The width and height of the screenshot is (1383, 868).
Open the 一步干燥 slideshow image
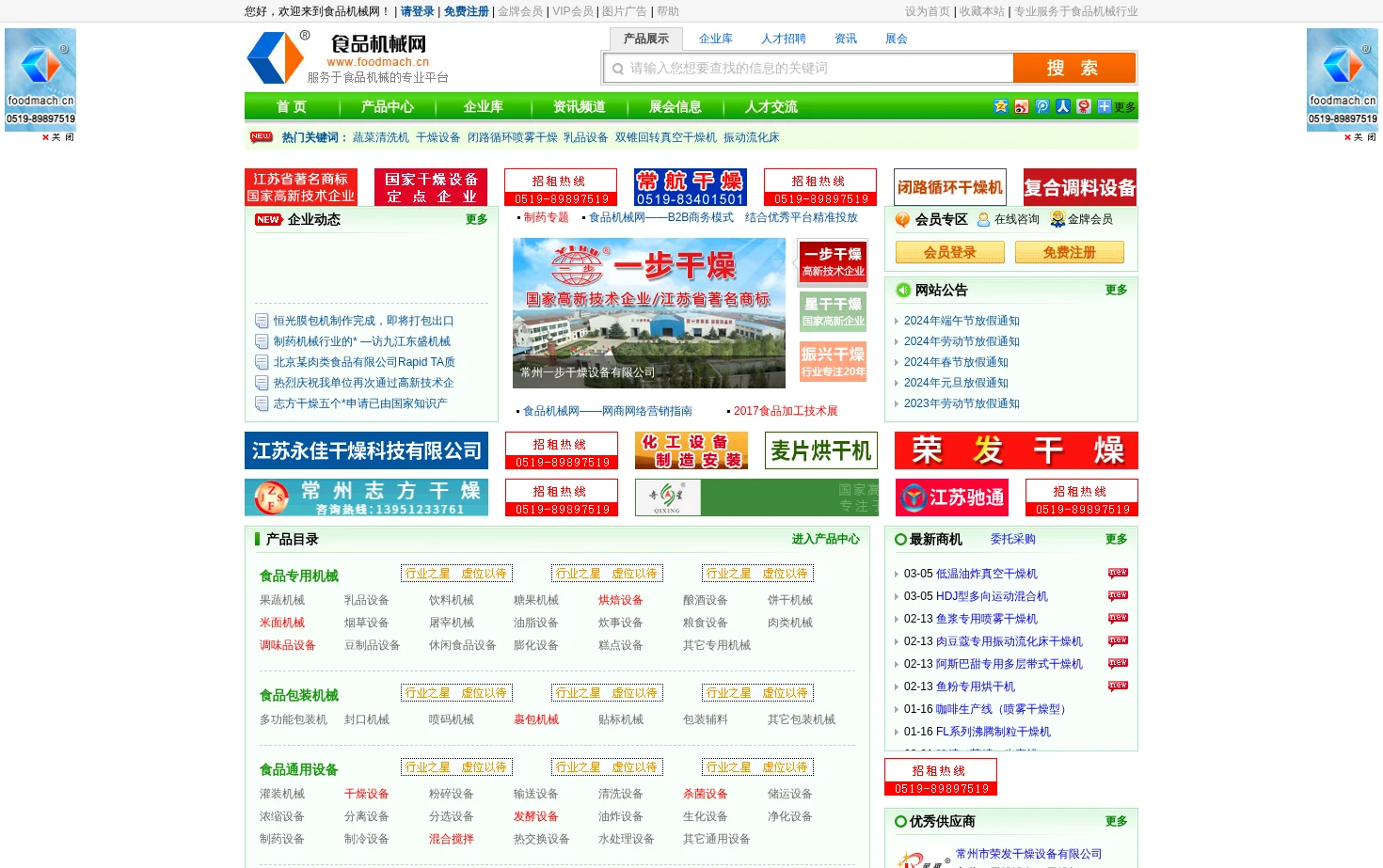(649, 313)
